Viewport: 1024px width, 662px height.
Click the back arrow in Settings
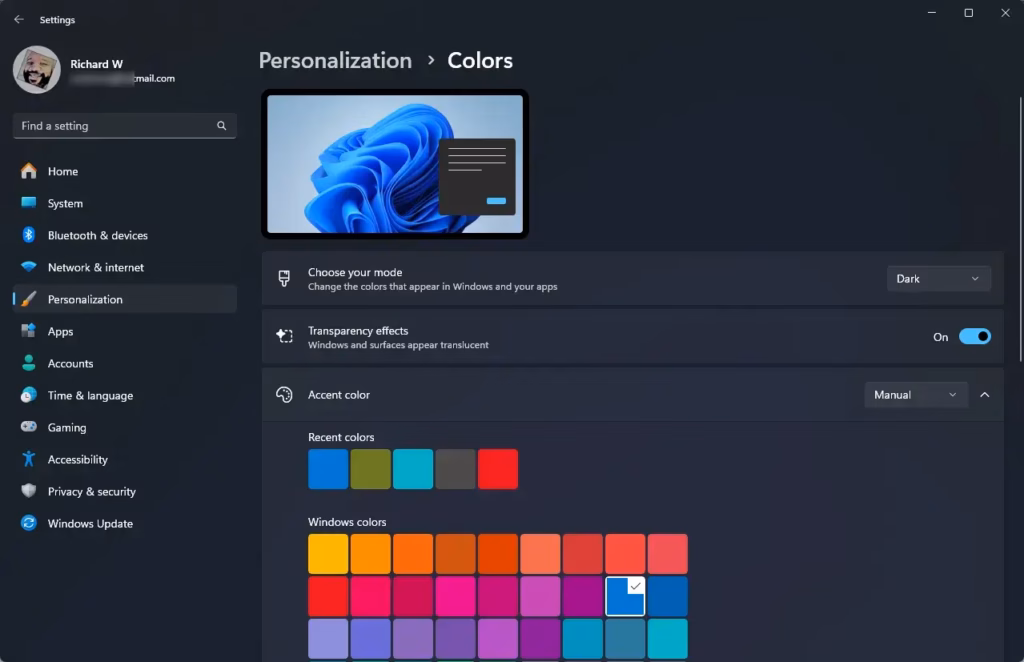click(19, 20)
